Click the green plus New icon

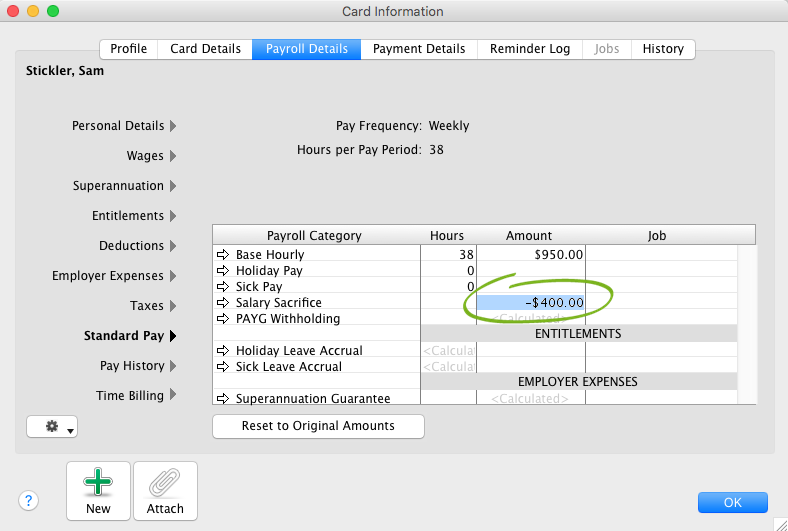click(98, 485)
